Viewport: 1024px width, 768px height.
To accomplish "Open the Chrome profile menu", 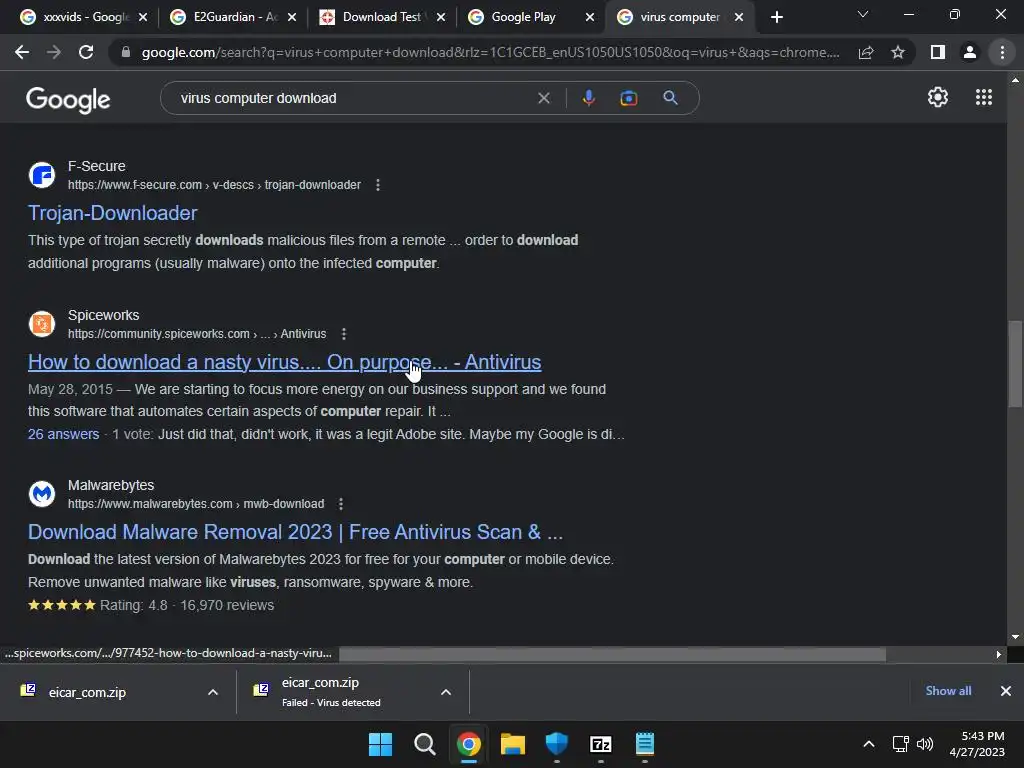I will point(970,52).
